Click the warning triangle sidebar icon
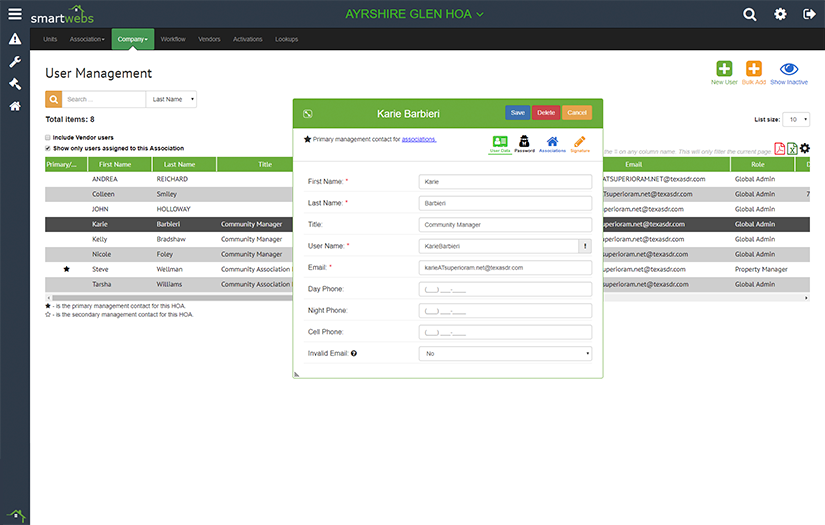Screen dimensions: 825x525 (x=15, y=39)
